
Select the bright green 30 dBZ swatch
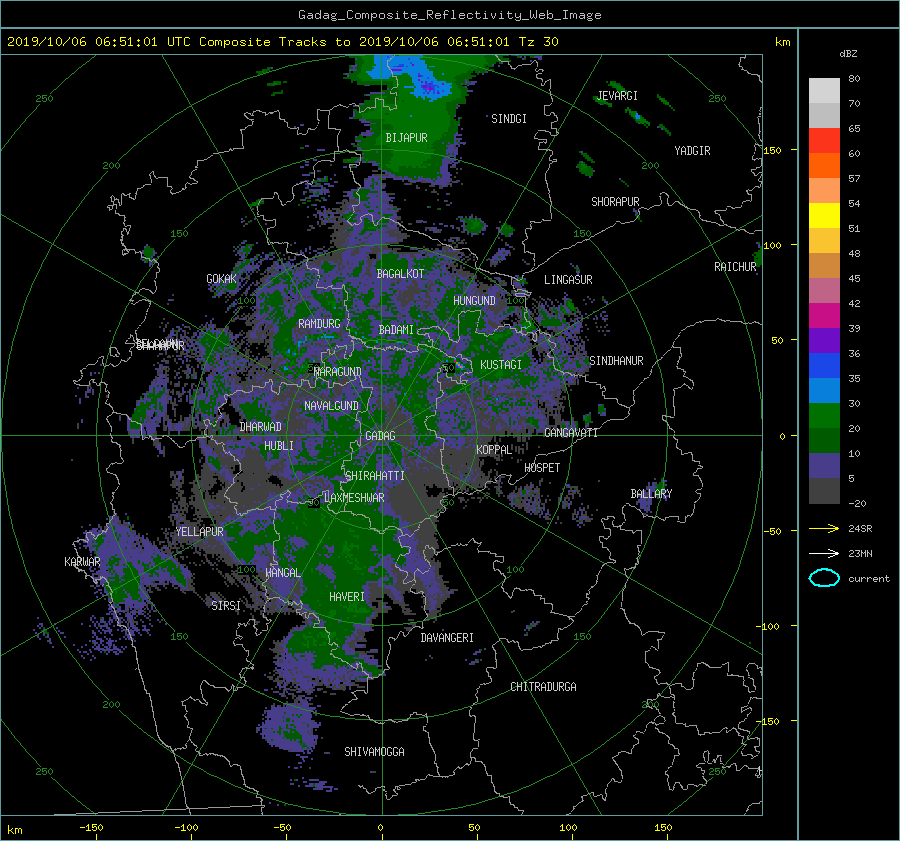coord(824,416)
